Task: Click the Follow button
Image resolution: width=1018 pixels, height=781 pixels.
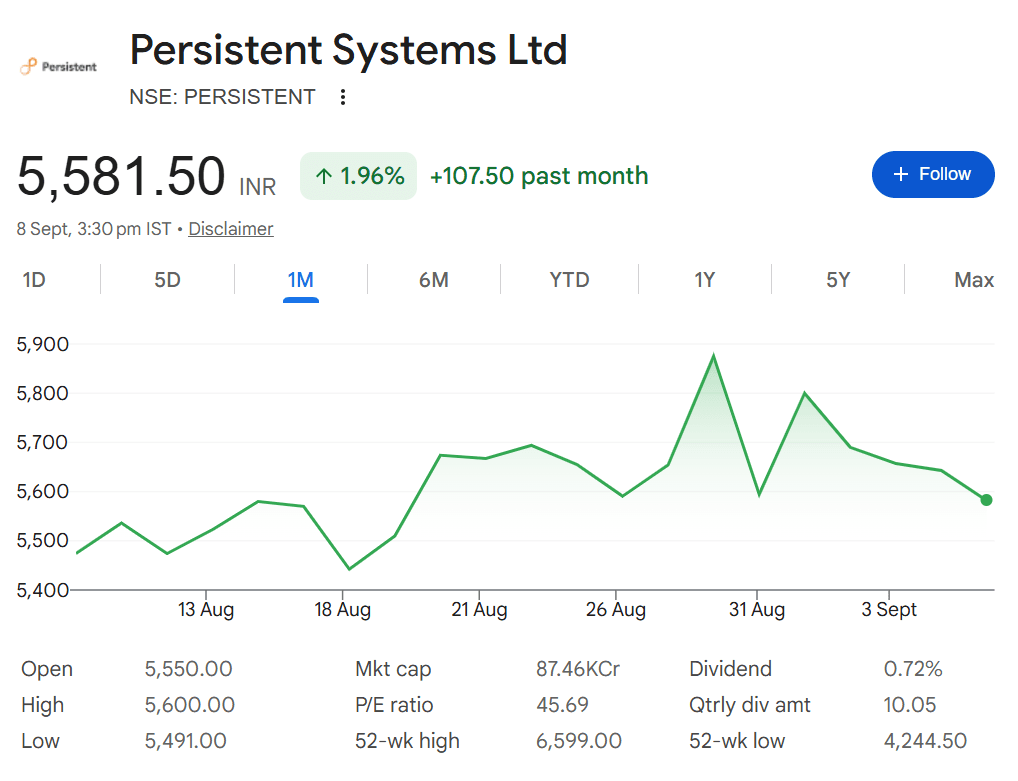Action: 932,174
